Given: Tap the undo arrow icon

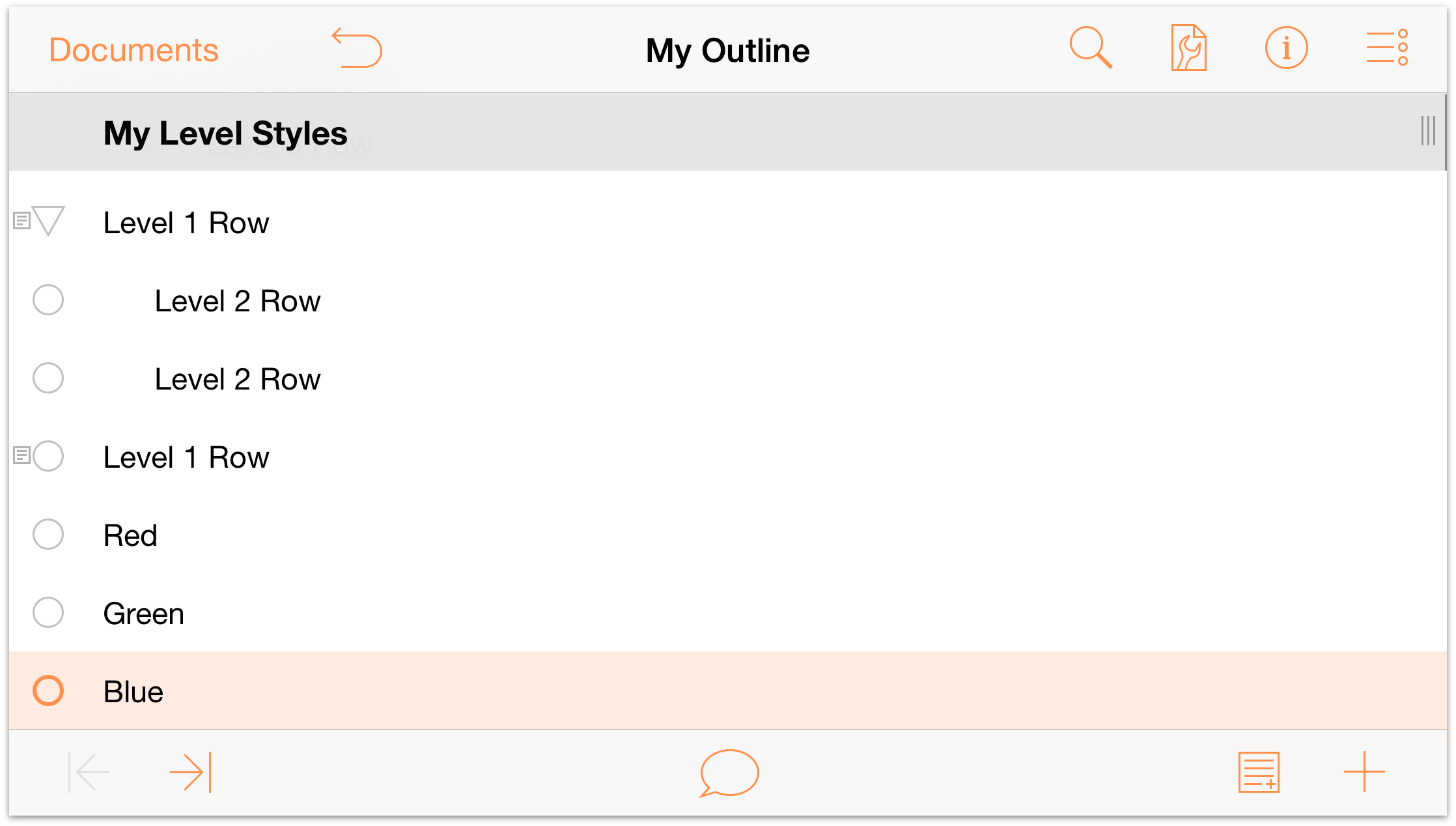Looking at the screenshot, I should [x=357, y=48].
